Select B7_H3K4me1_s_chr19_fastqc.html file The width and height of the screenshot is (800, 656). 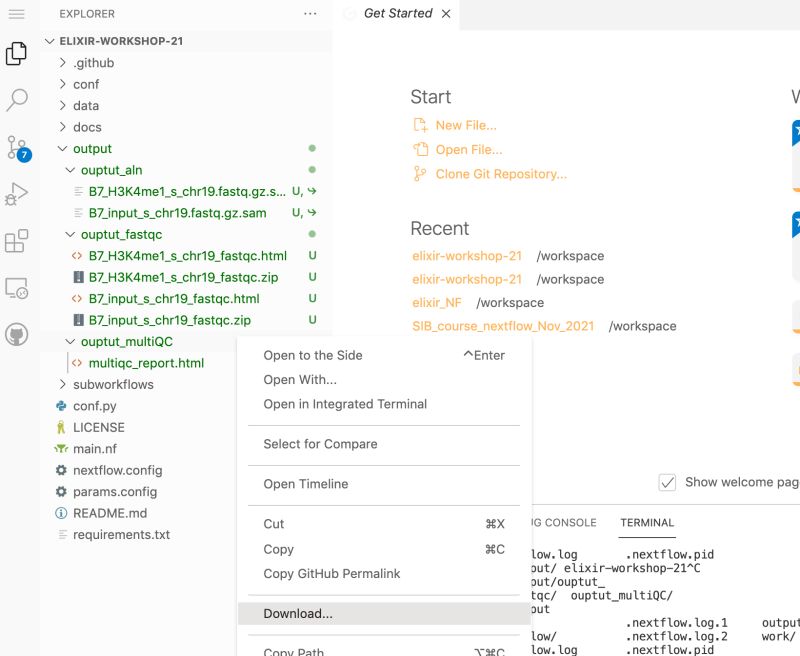186,256
